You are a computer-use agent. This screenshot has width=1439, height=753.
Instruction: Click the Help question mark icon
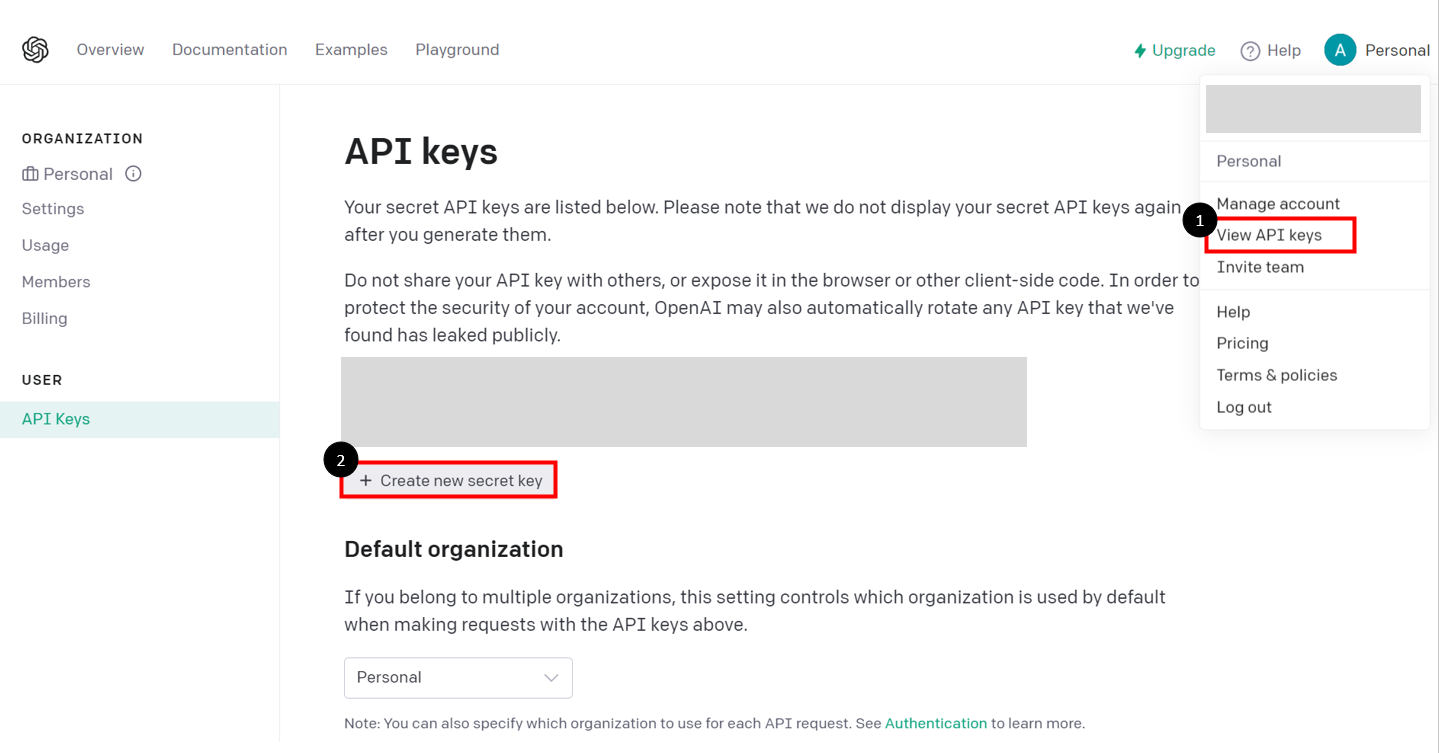click(1250, 51)
